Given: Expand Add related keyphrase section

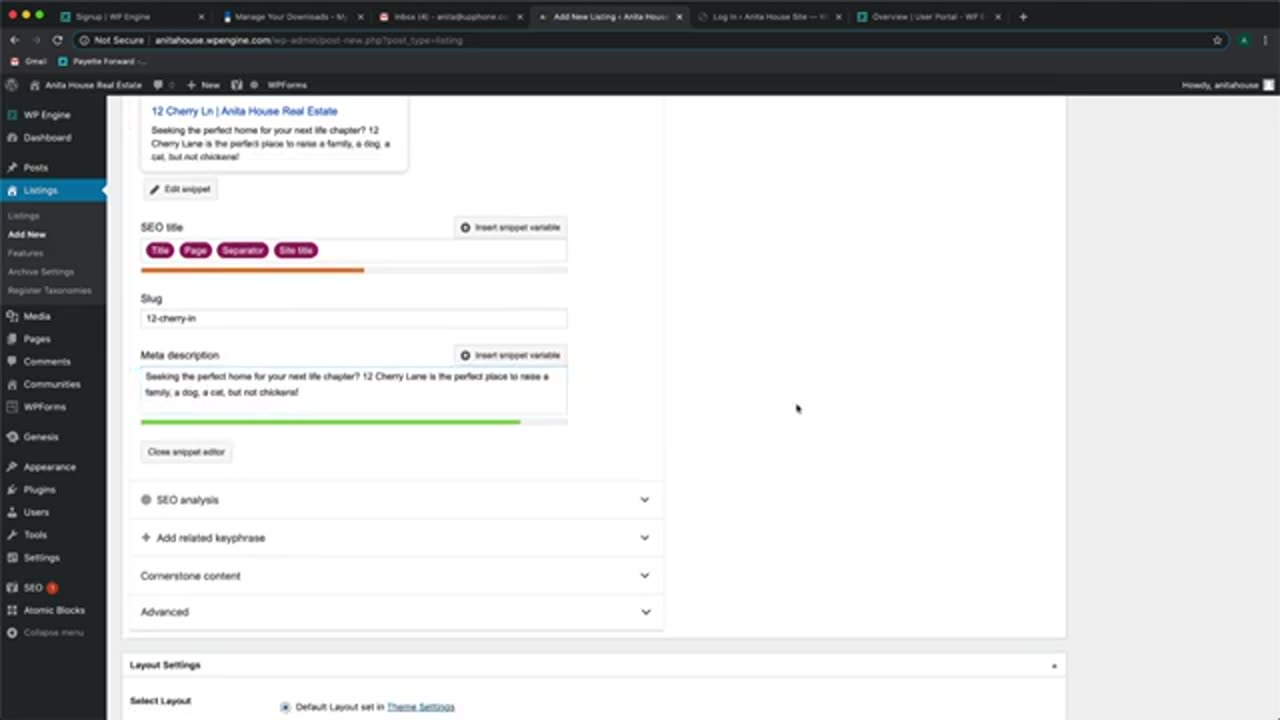Looking at the screenshot, I should (x=397, y=538).
